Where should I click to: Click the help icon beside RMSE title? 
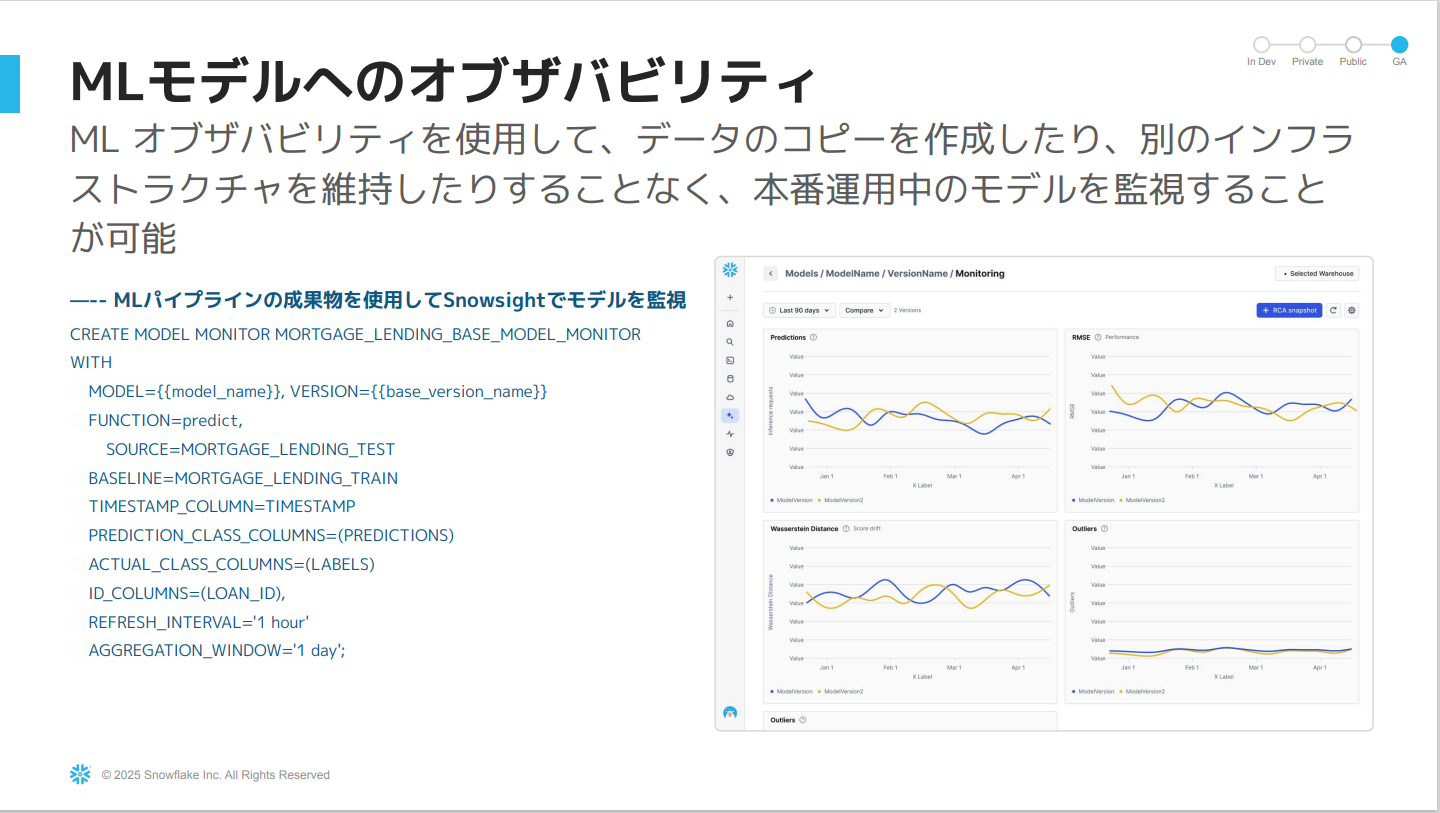[1098, 338]
